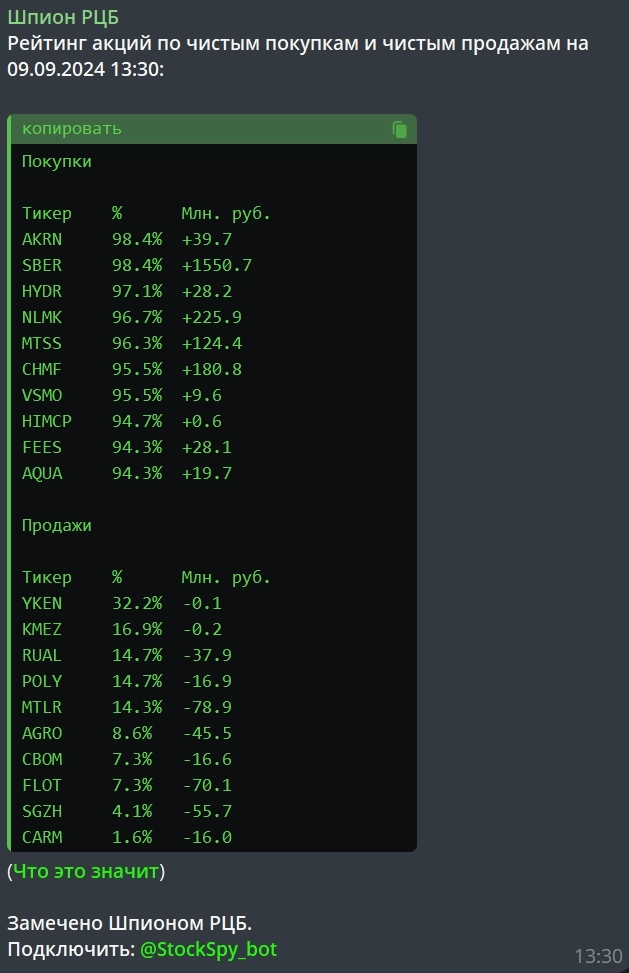This screenshot has height=973, width=629.
Task: Click sender name "Шпион РЦБ"
Action: click(x=63, y=17)
